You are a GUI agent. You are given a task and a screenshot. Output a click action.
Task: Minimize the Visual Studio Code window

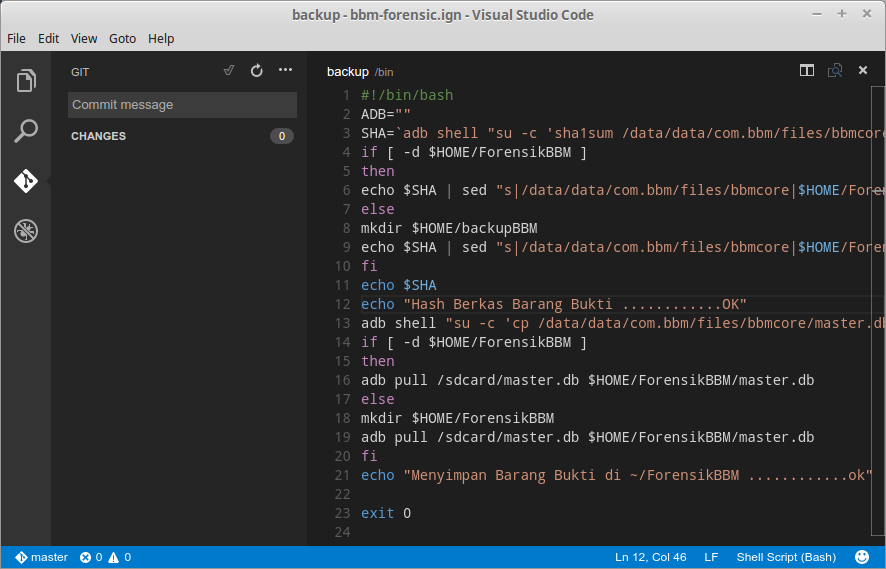pyautogui.click(x=817, y=14)
